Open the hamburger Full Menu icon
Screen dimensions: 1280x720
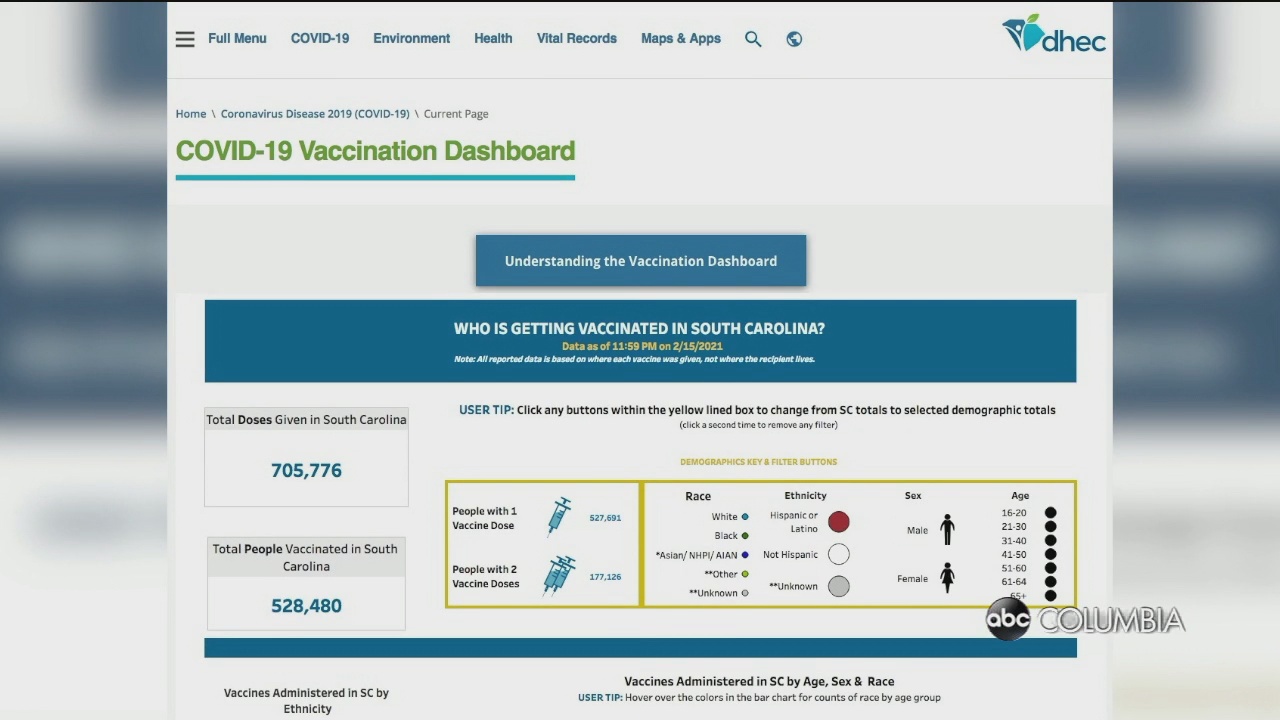(185, 39)
